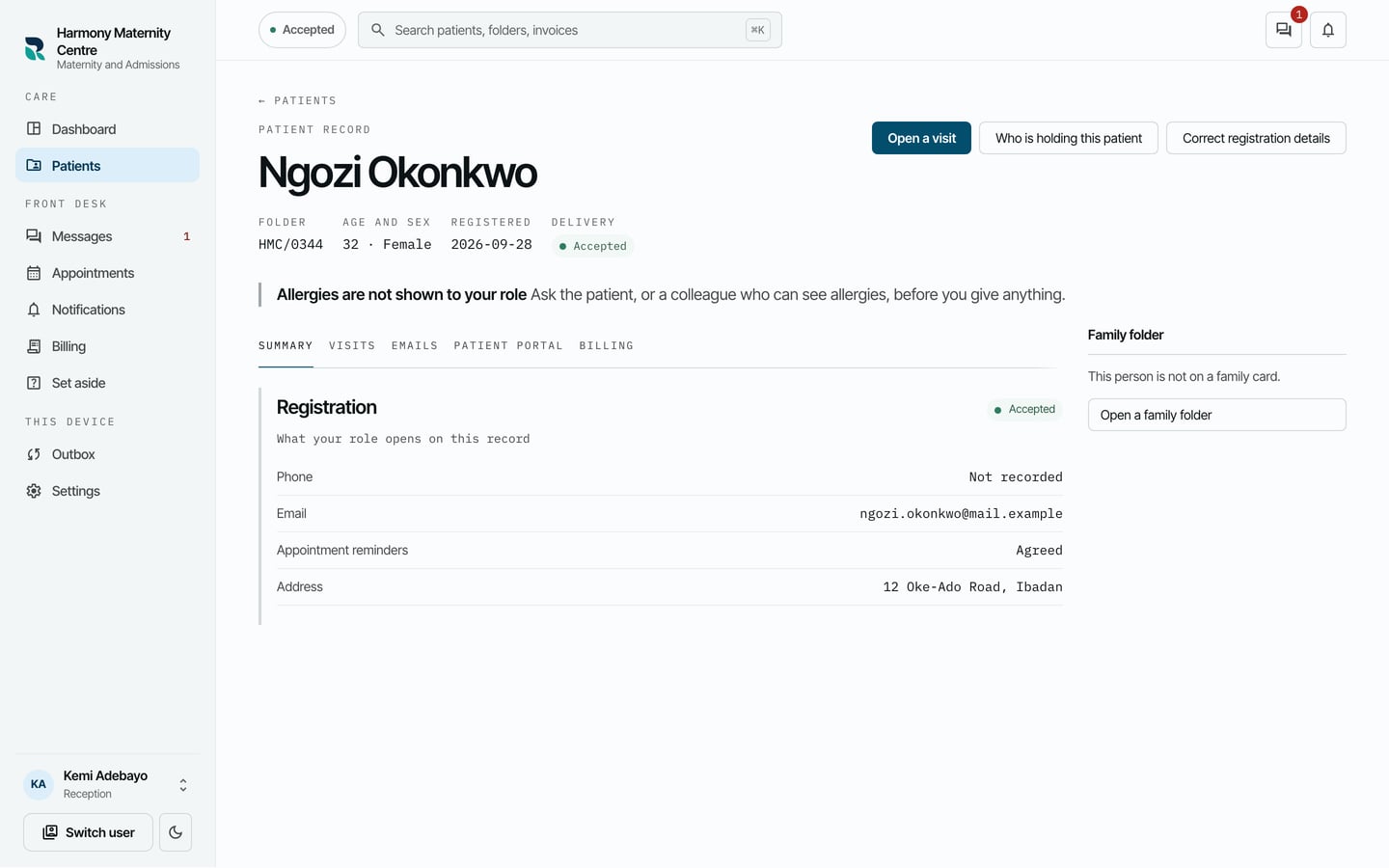
Task: Switch to the Emails tab
Action: pyautogui.click(x=415, y=345)
